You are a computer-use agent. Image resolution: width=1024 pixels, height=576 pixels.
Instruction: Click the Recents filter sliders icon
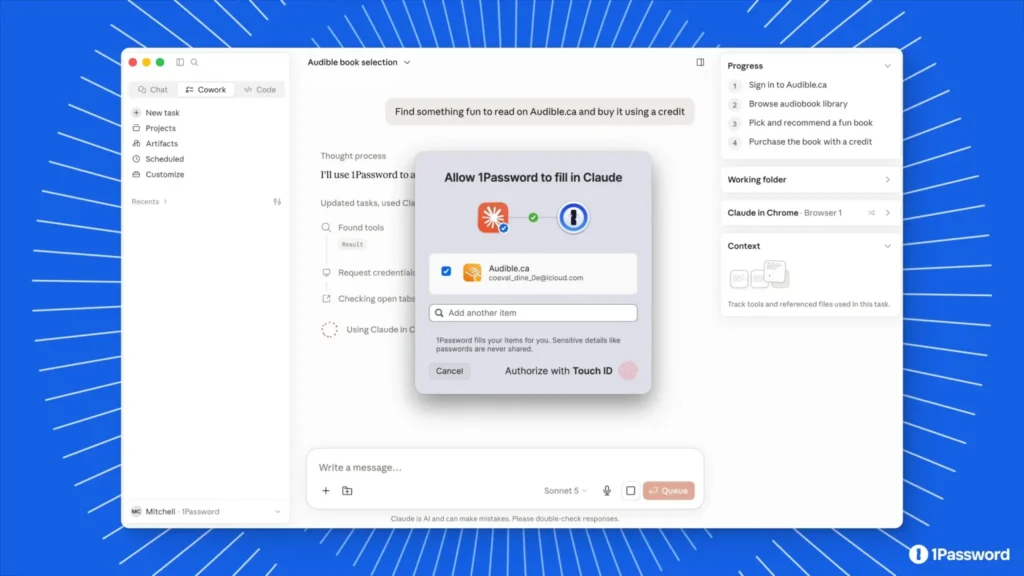[277, 202]
